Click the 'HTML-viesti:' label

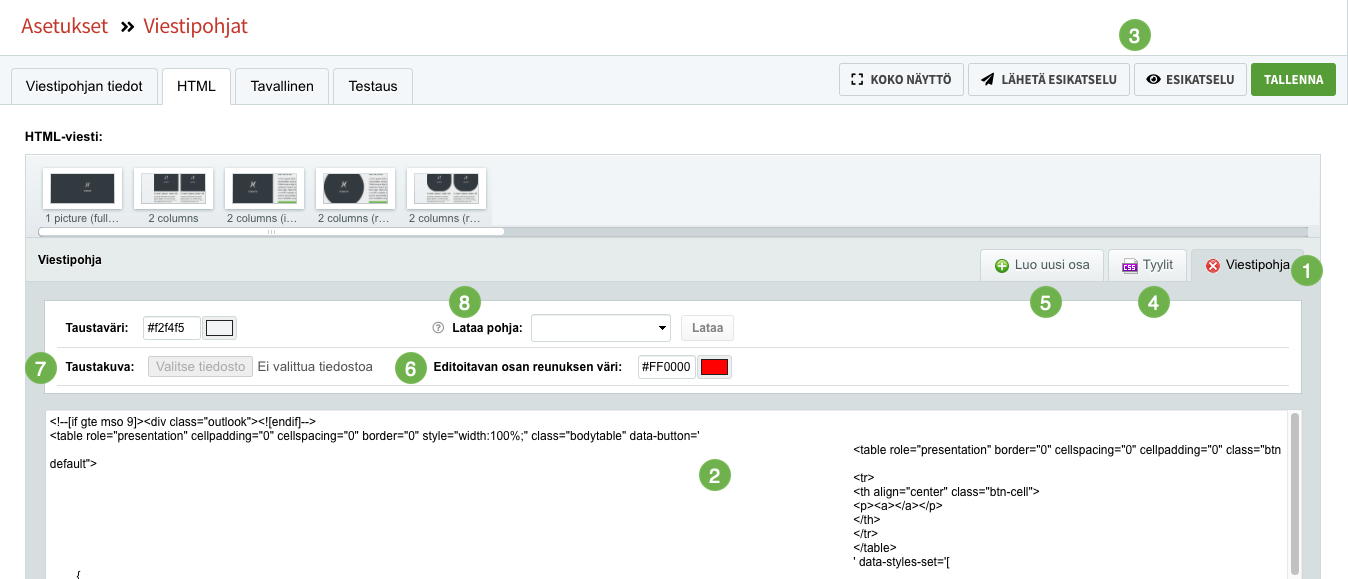62,135
